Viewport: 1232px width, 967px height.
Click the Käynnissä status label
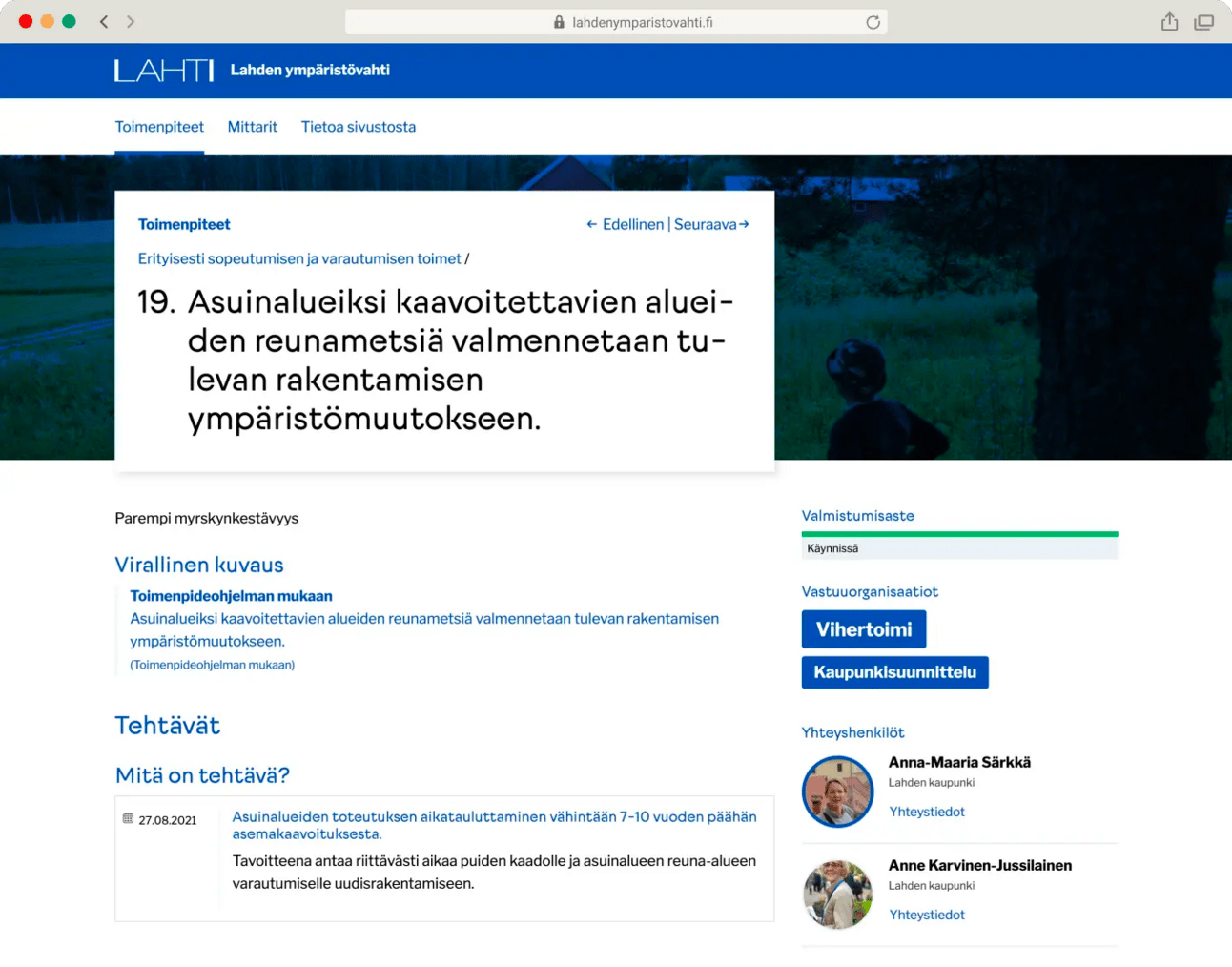point(832,548)
